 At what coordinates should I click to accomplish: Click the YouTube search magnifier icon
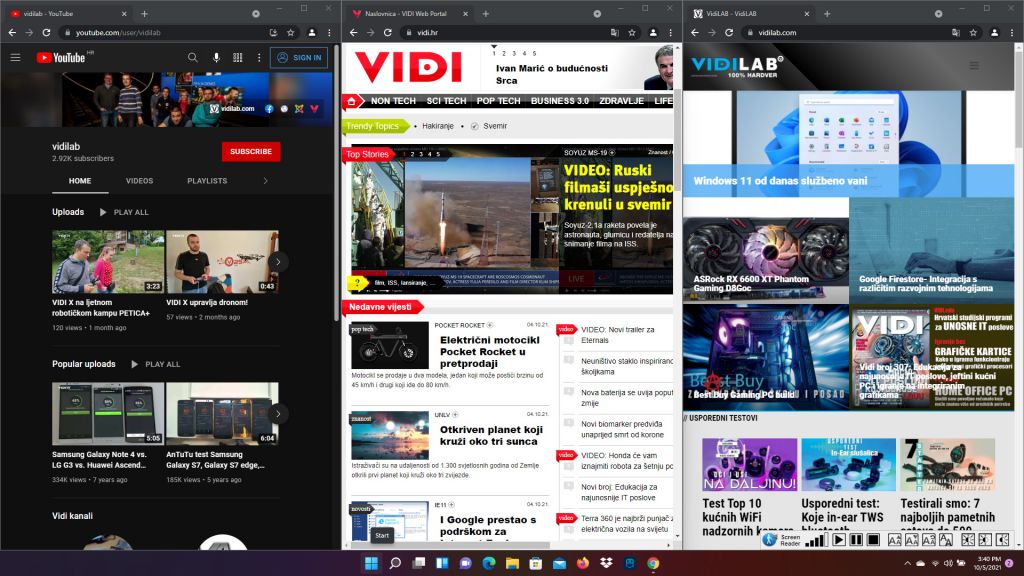pos(193,58)
